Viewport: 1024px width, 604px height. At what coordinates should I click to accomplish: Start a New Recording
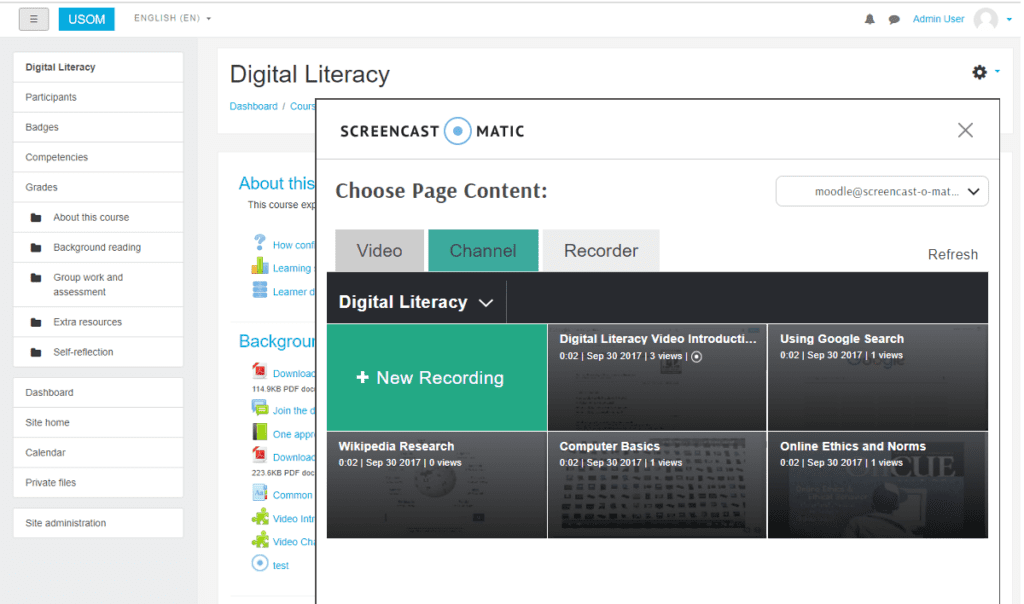pos(437,377)
